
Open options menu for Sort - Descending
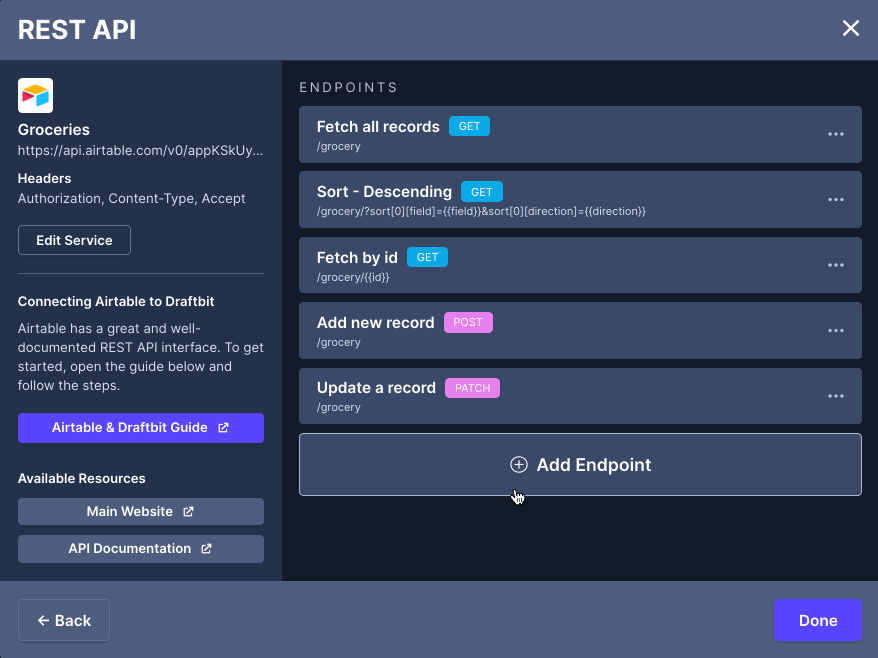pos(835,200)
